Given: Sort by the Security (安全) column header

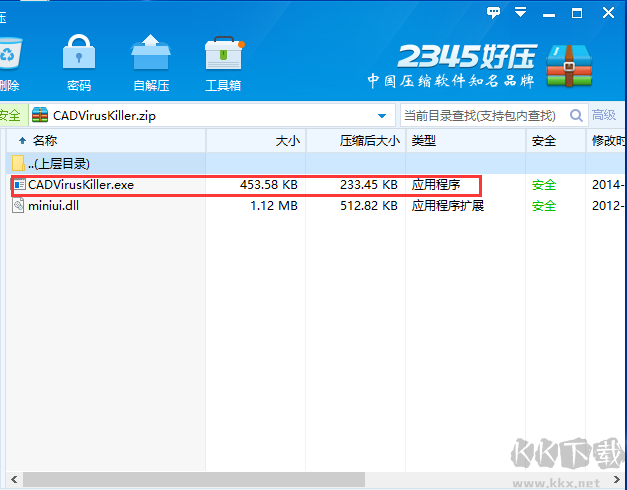Looking at the screenshot, I should point(556,140).
